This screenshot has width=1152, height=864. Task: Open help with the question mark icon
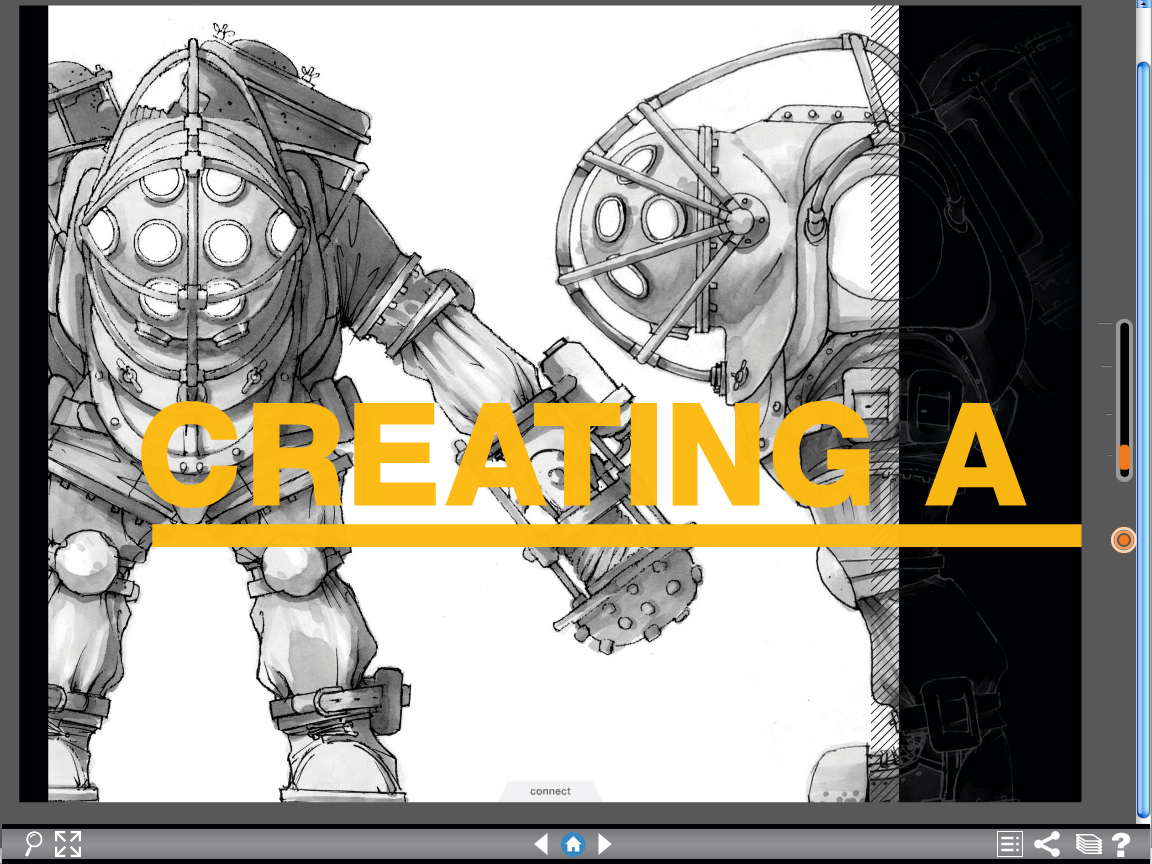[x=1120, y=844]
